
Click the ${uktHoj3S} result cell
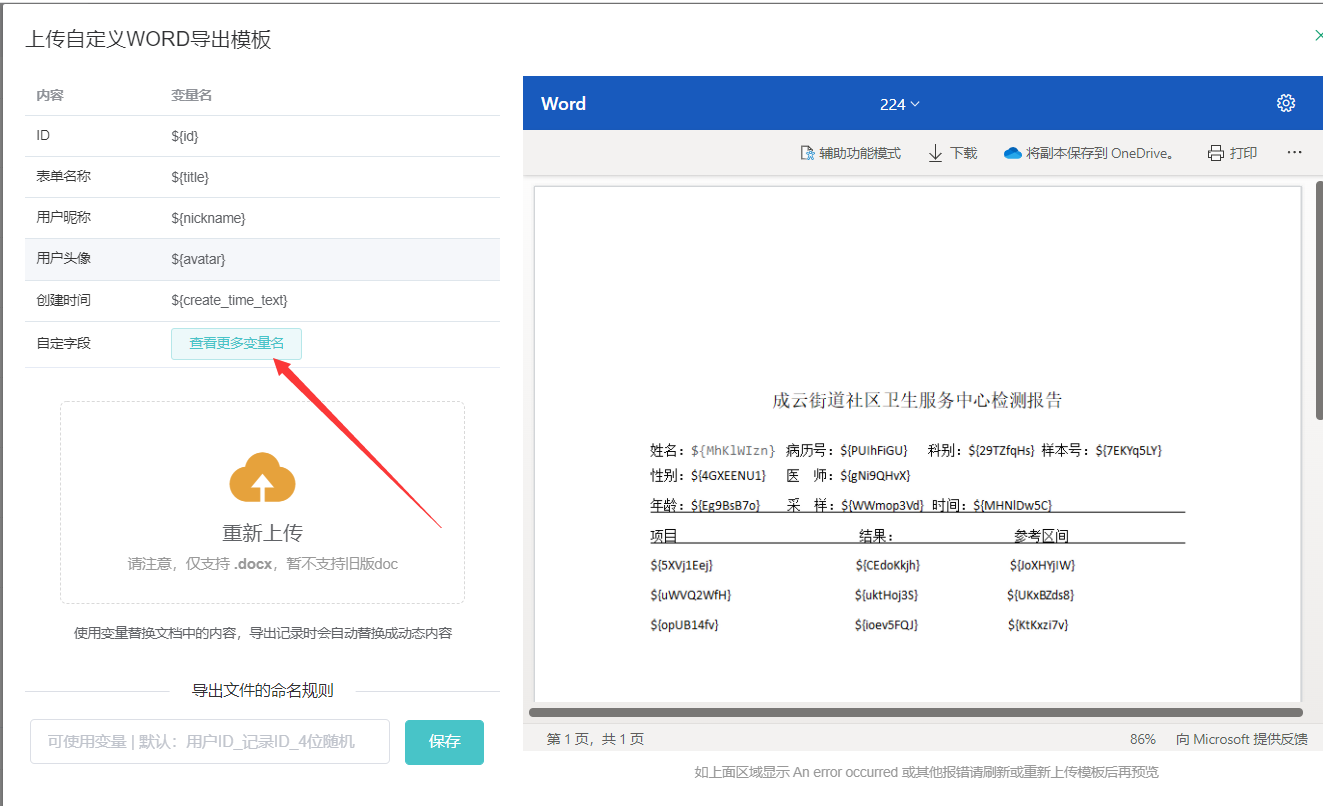(x=886, y=595)
